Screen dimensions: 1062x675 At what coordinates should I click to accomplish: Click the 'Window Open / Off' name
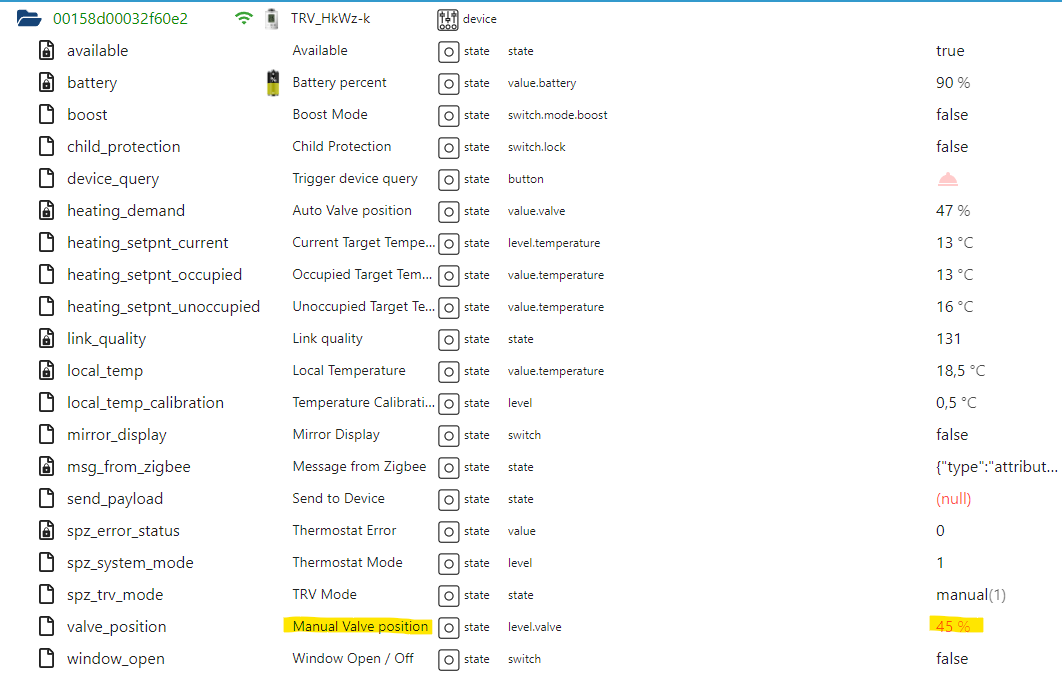click(x=353, y=658)
